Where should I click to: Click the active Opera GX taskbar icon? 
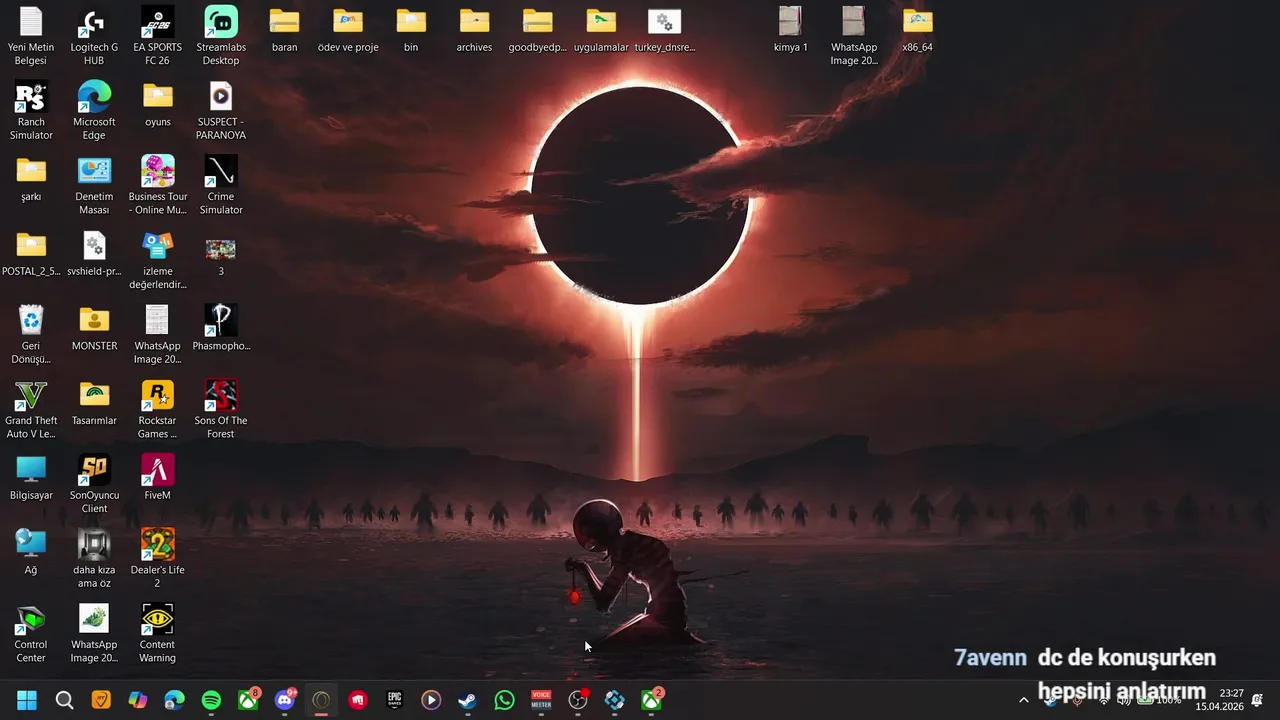(x=321, y=700)
